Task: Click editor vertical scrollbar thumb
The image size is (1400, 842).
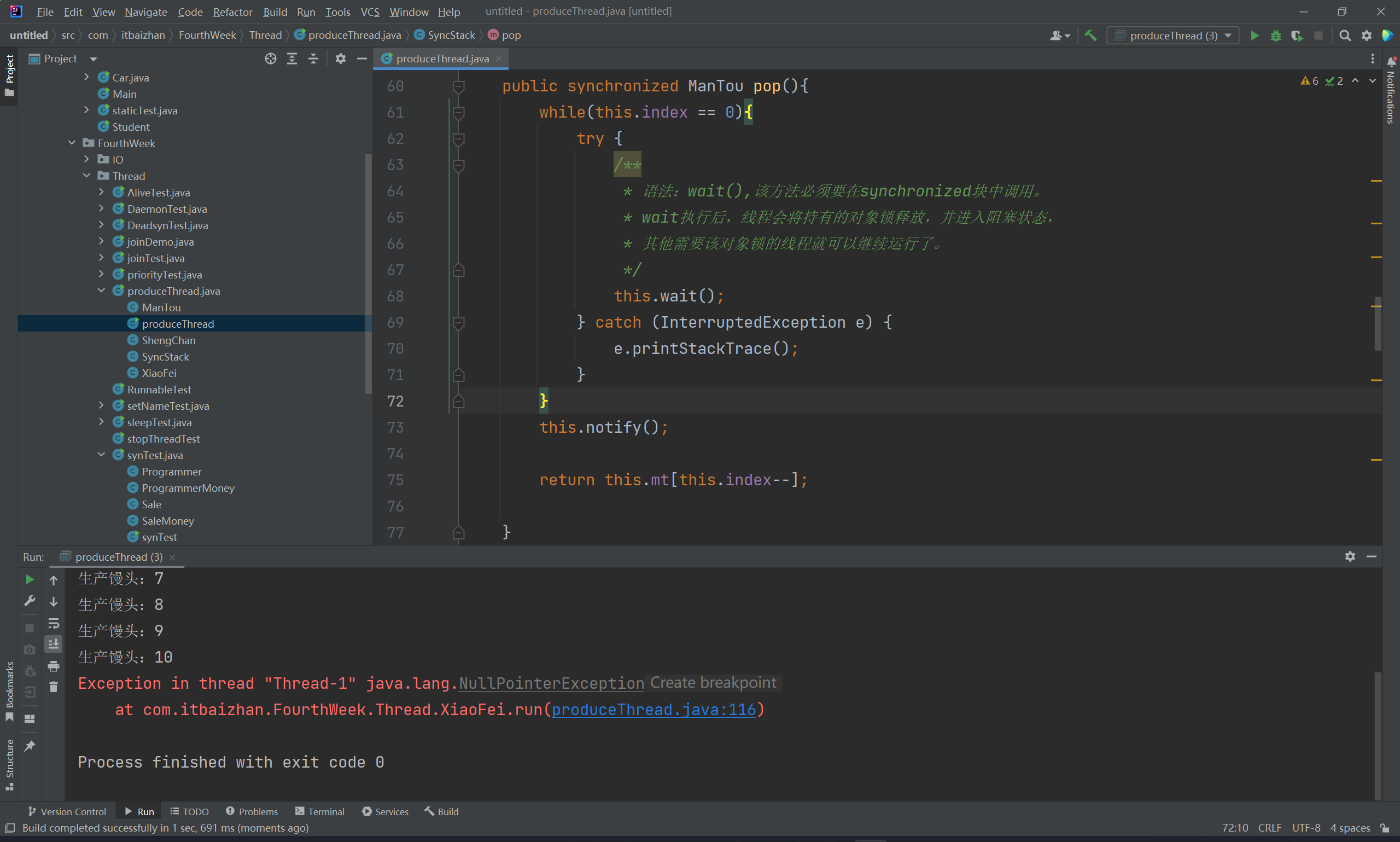Action: pos(1378,323)
